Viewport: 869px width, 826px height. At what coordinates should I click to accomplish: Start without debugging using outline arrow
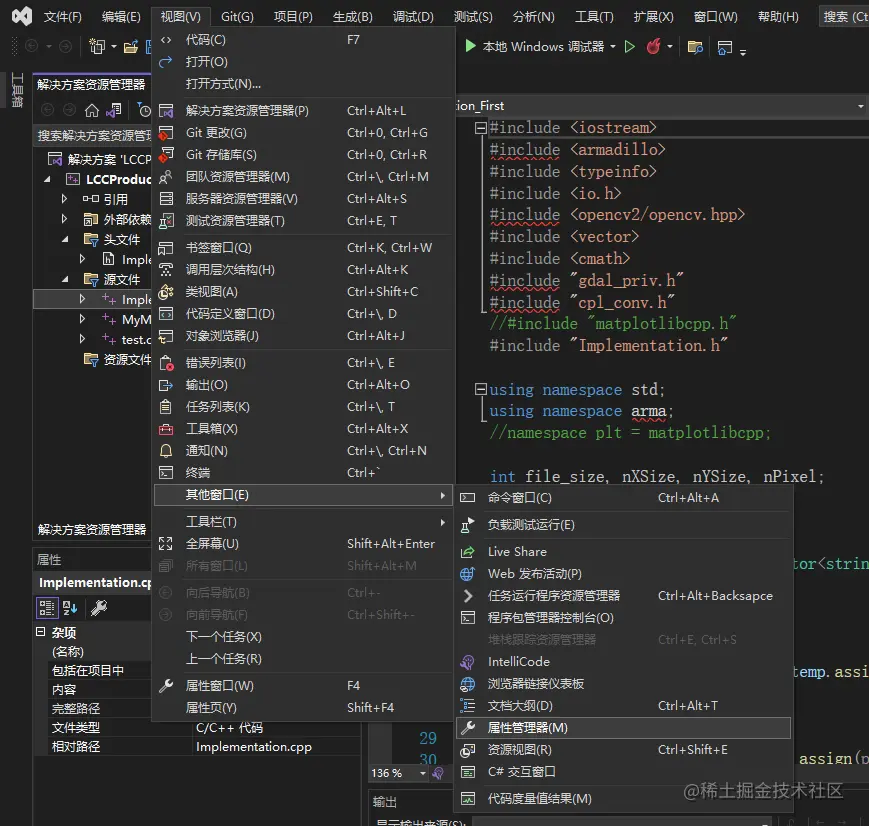pyautogui.click(x=630, y=47)
